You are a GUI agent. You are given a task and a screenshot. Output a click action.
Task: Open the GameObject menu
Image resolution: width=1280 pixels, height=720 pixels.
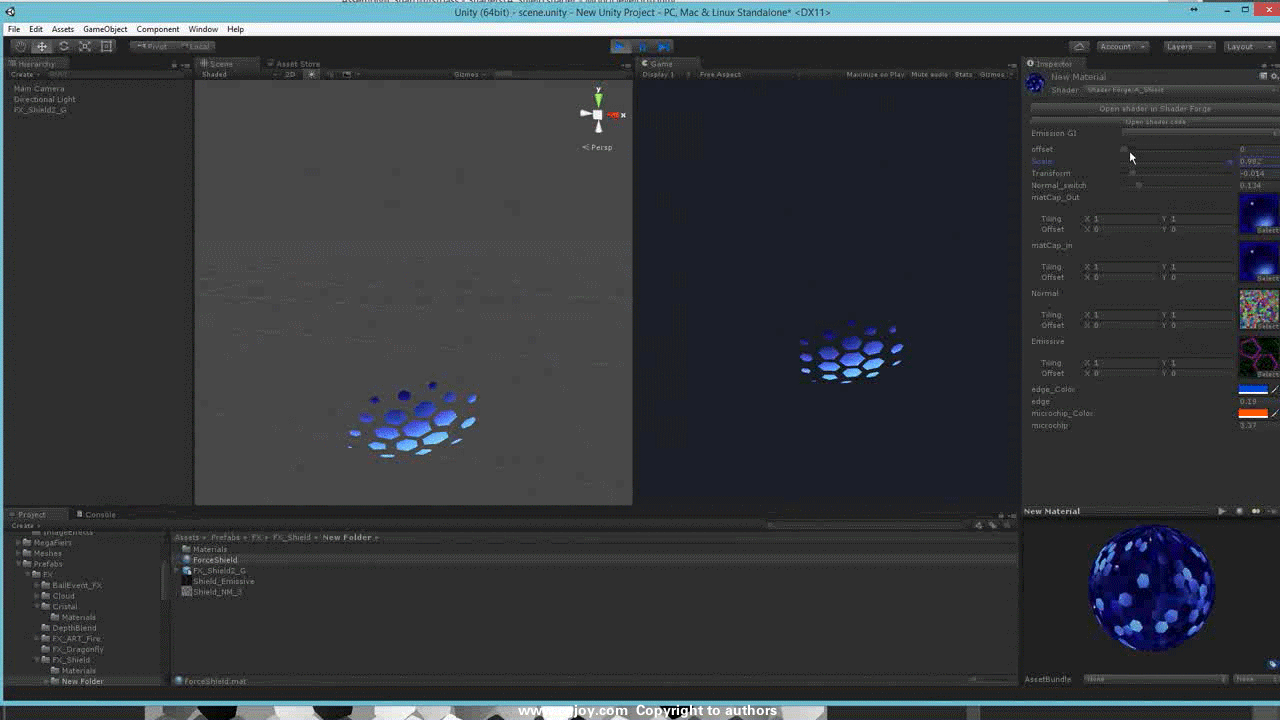[x=105, y=29]
